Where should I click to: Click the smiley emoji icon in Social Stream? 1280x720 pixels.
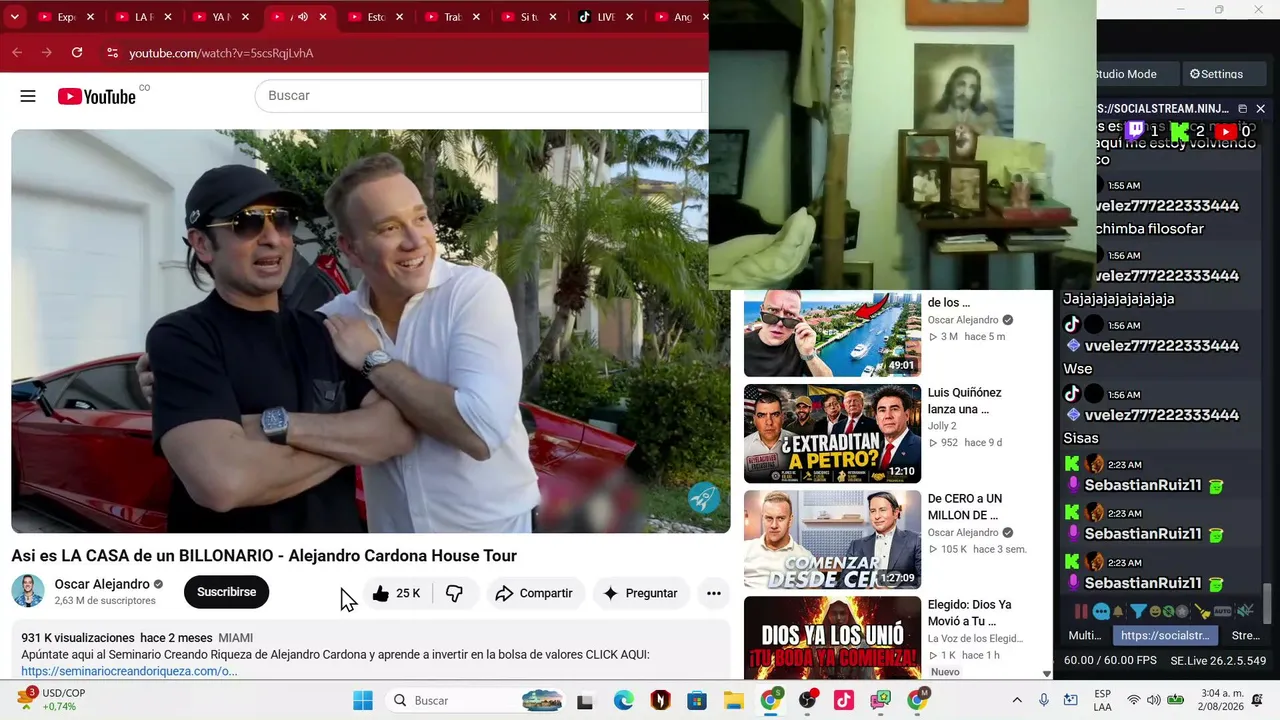coord(1156,611)
